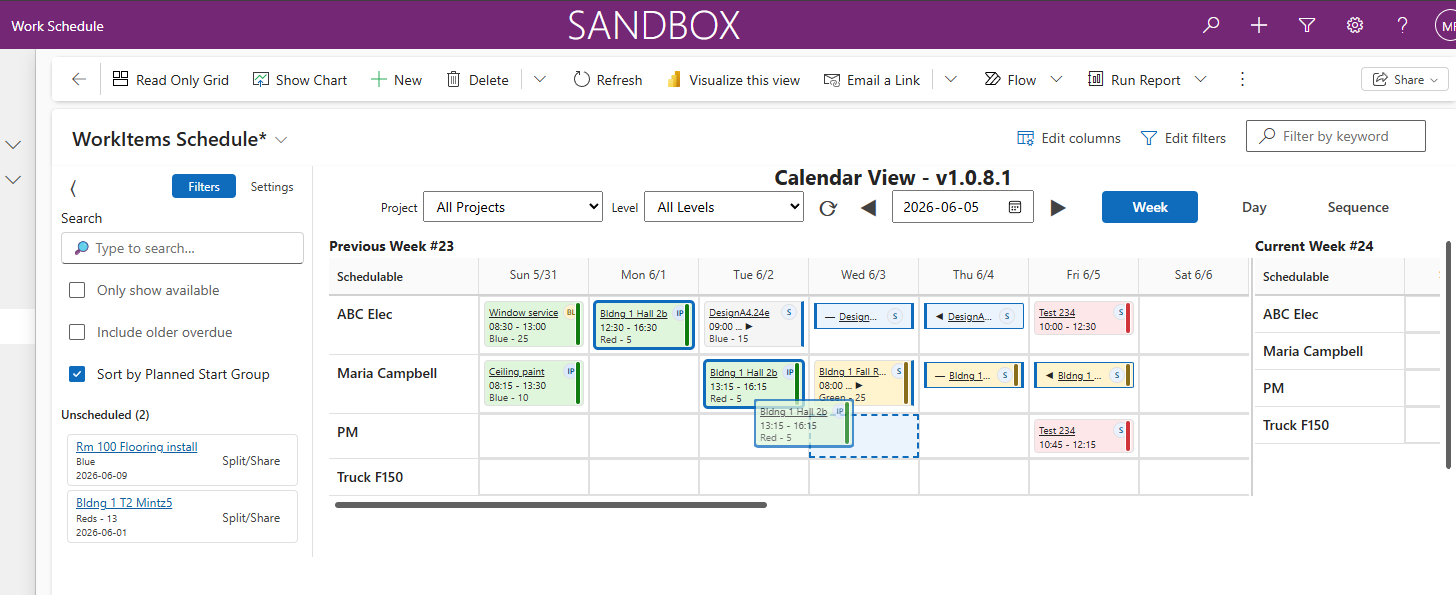Screen dimensions: 1456x595
Task: Switch to the Day view
Action: [x=1254, y=207]
